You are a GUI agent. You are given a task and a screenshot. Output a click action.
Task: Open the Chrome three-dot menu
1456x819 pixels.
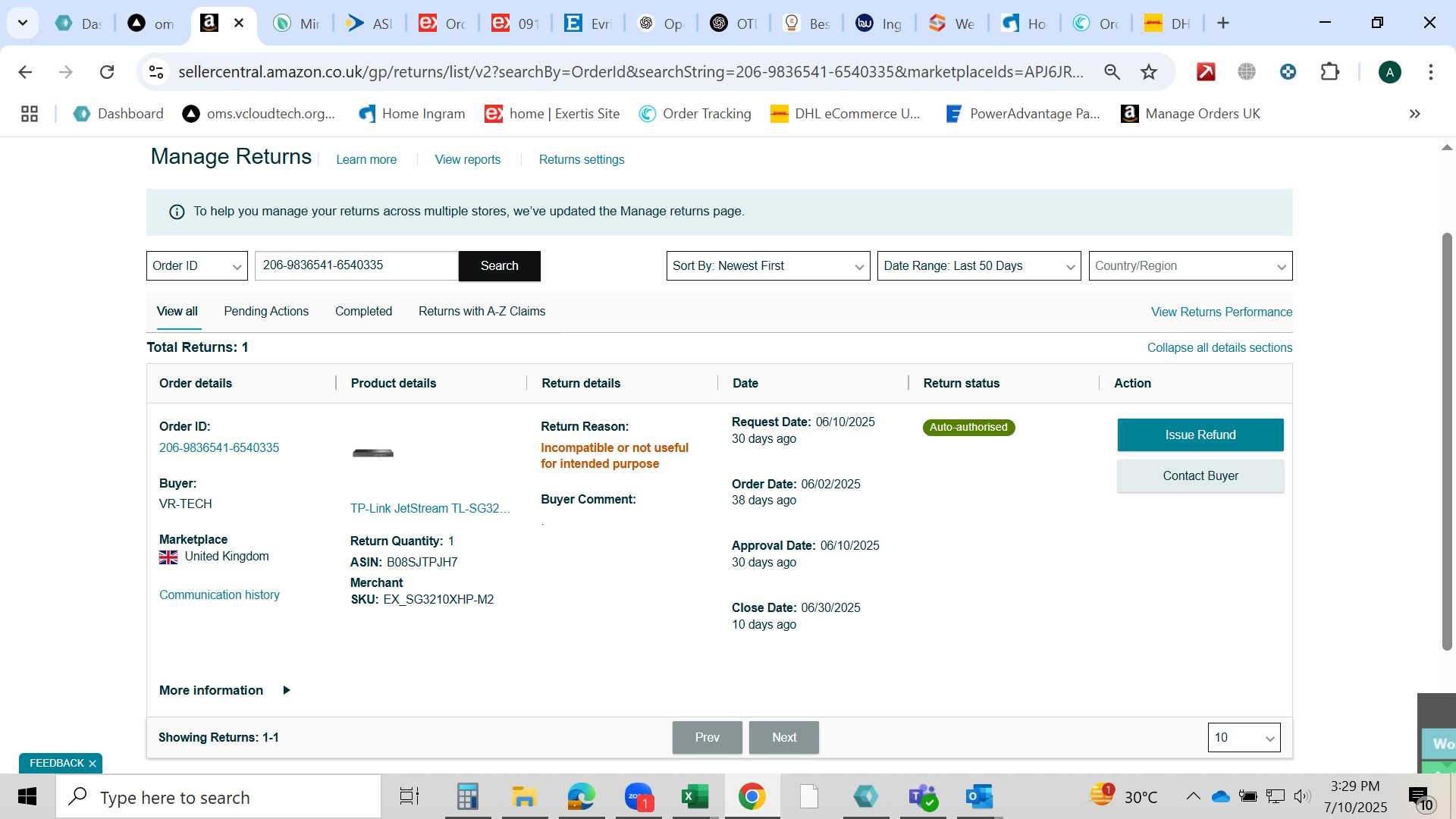tap(1431, 72)
